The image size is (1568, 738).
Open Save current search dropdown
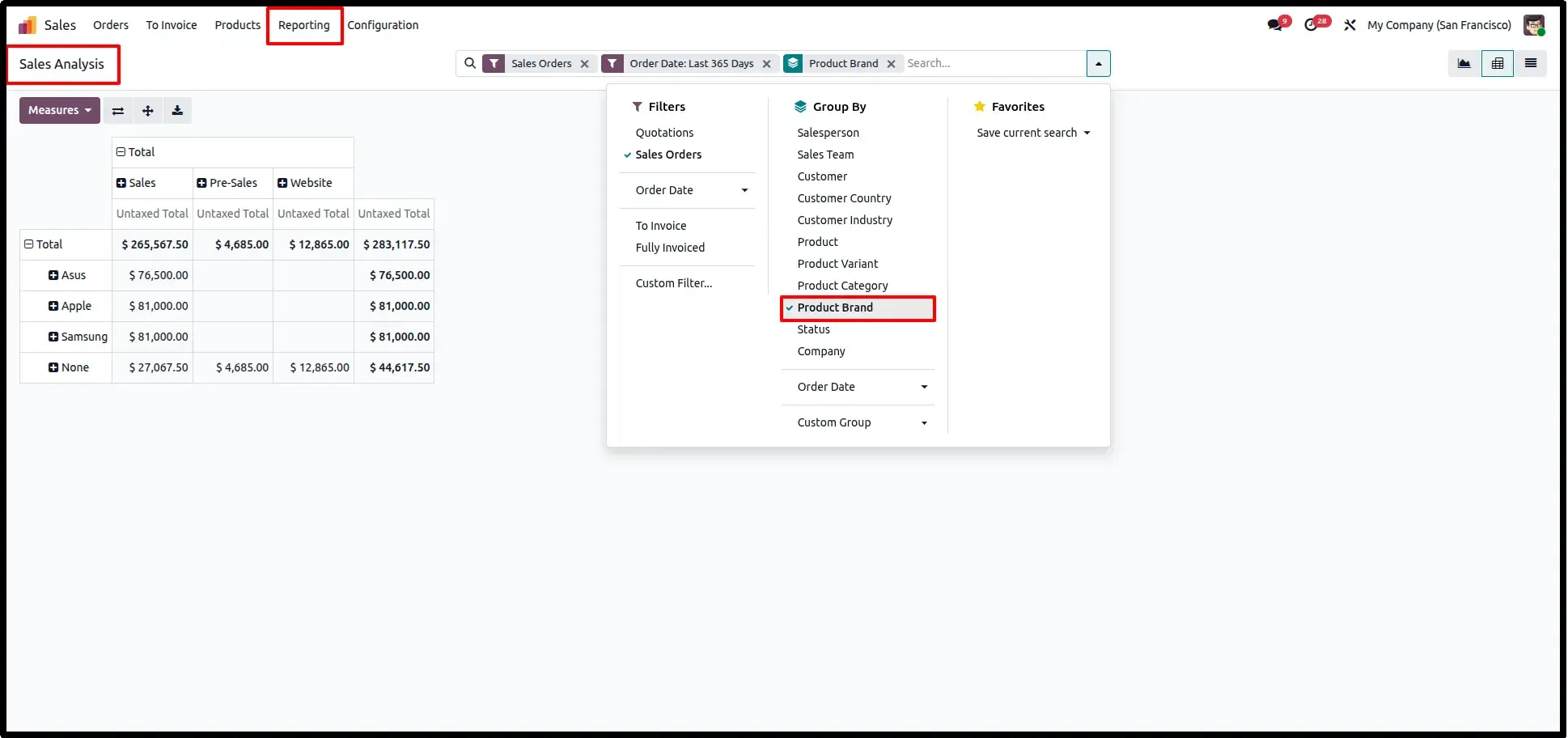[x=1033, y=133]
